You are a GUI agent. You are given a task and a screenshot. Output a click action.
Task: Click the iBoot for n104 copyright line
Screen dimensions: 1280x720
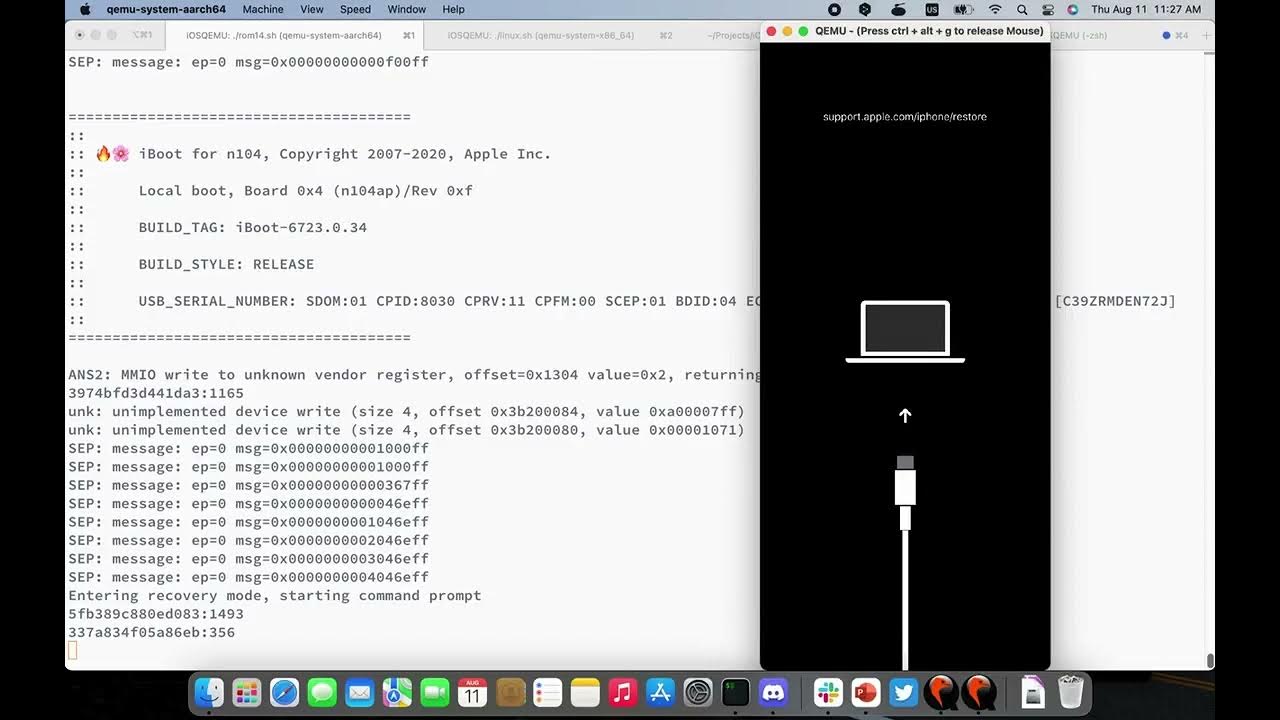click(324, 154)
